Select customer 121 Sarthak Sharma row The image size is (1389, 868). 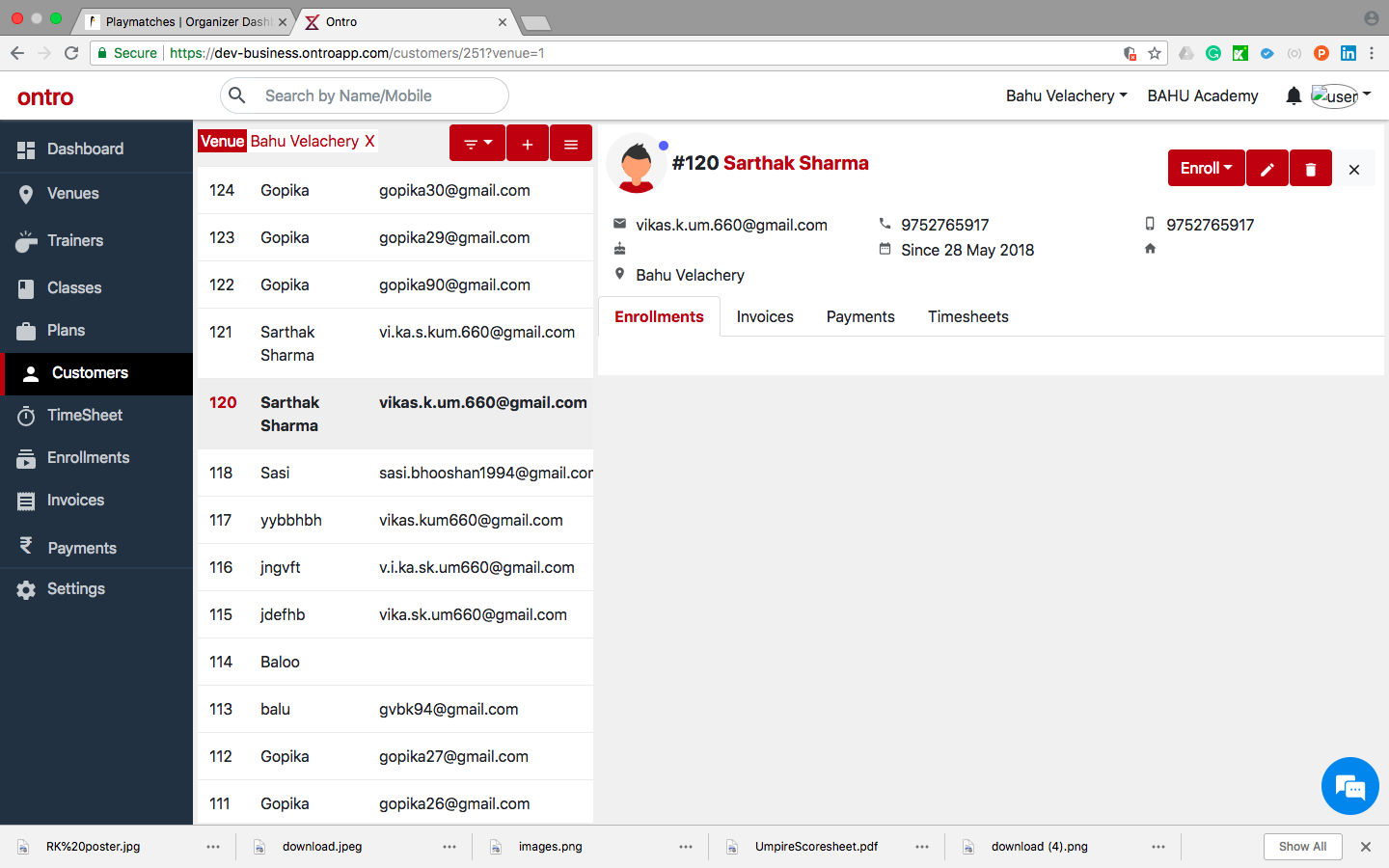coord(395,343)
